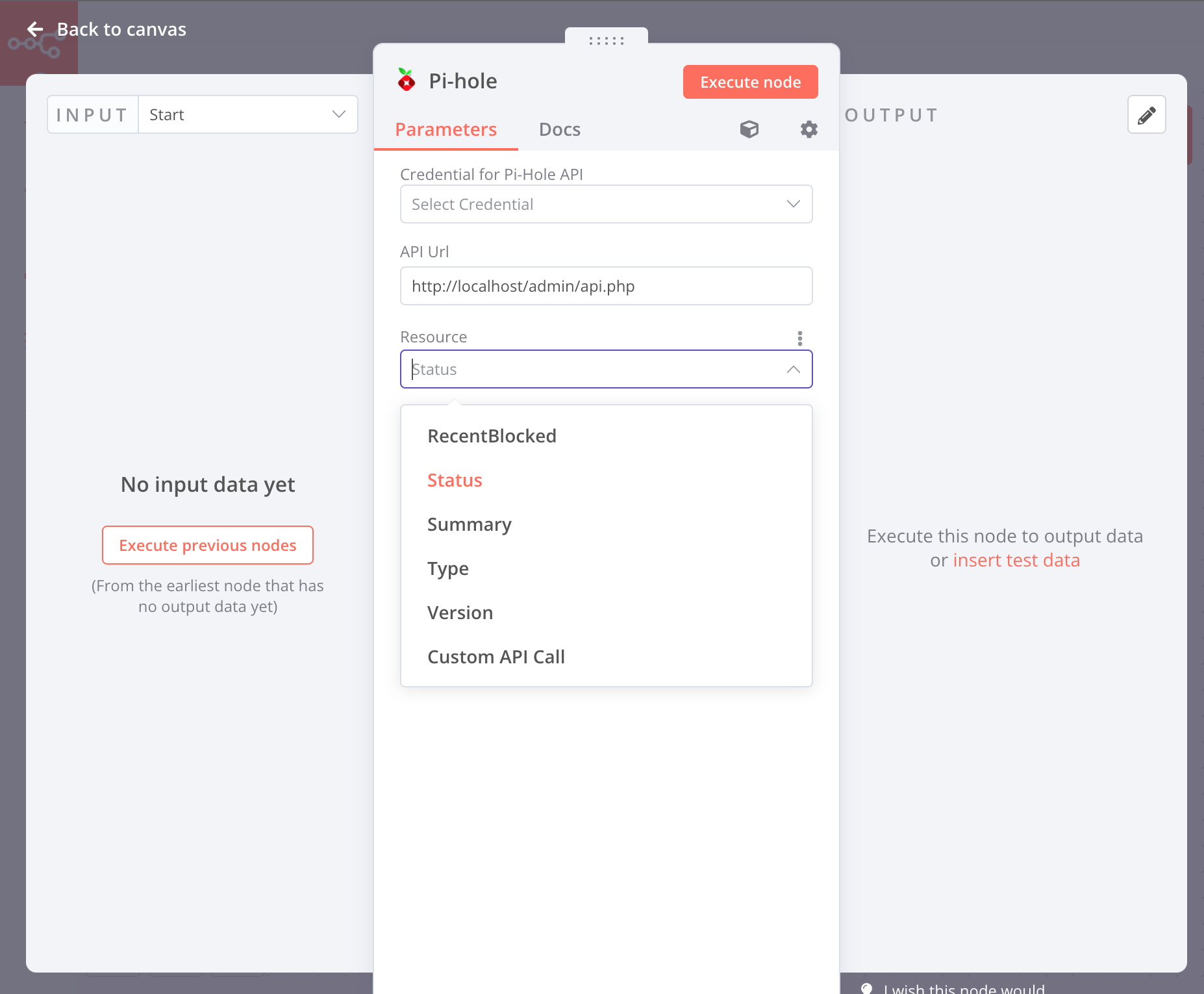Click the n8n workflow logo in corner
This screenshot has height=994, width=1204.
pos(36,44)
